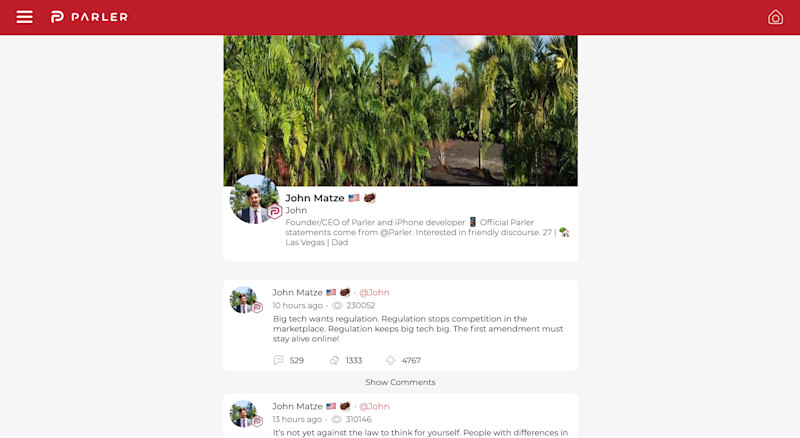
Task: Click John Matze's large profile picture
Action: click(x=254, y=199)
